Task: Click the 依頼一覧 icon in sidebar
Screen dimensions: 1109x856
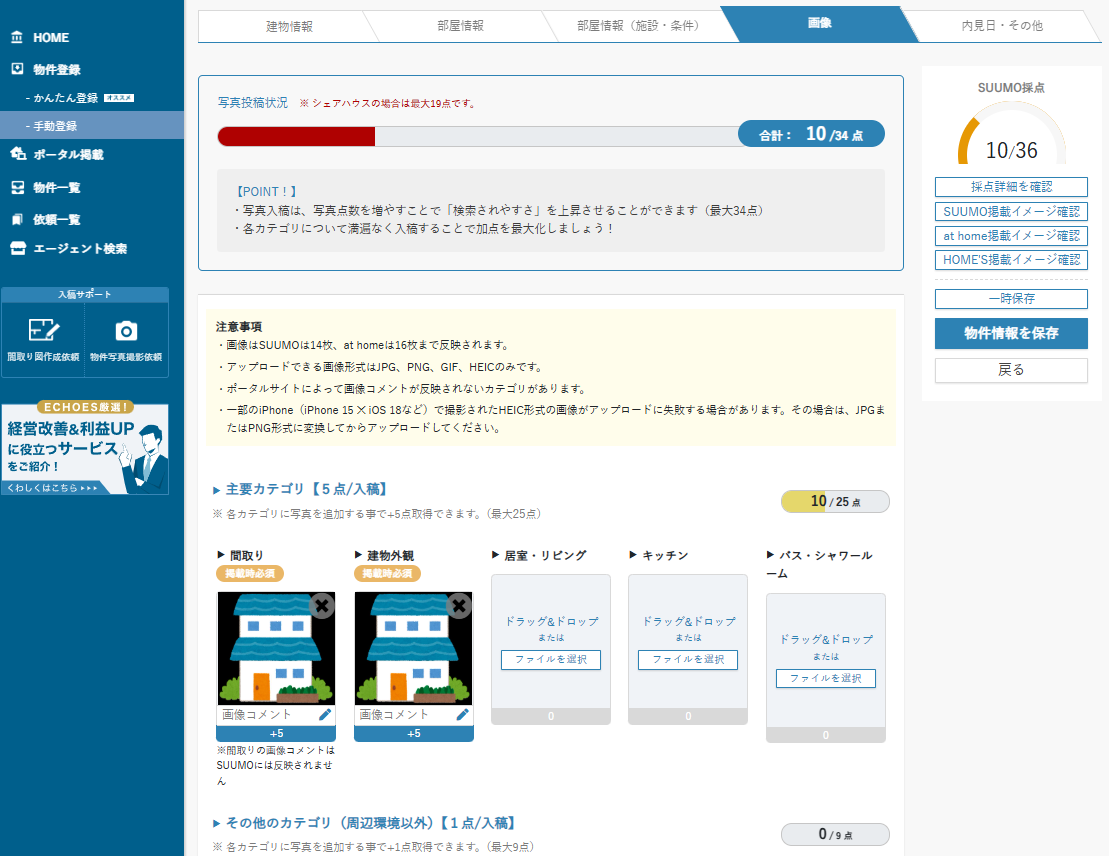Action: pyautogui.click(x=17, y=219)
